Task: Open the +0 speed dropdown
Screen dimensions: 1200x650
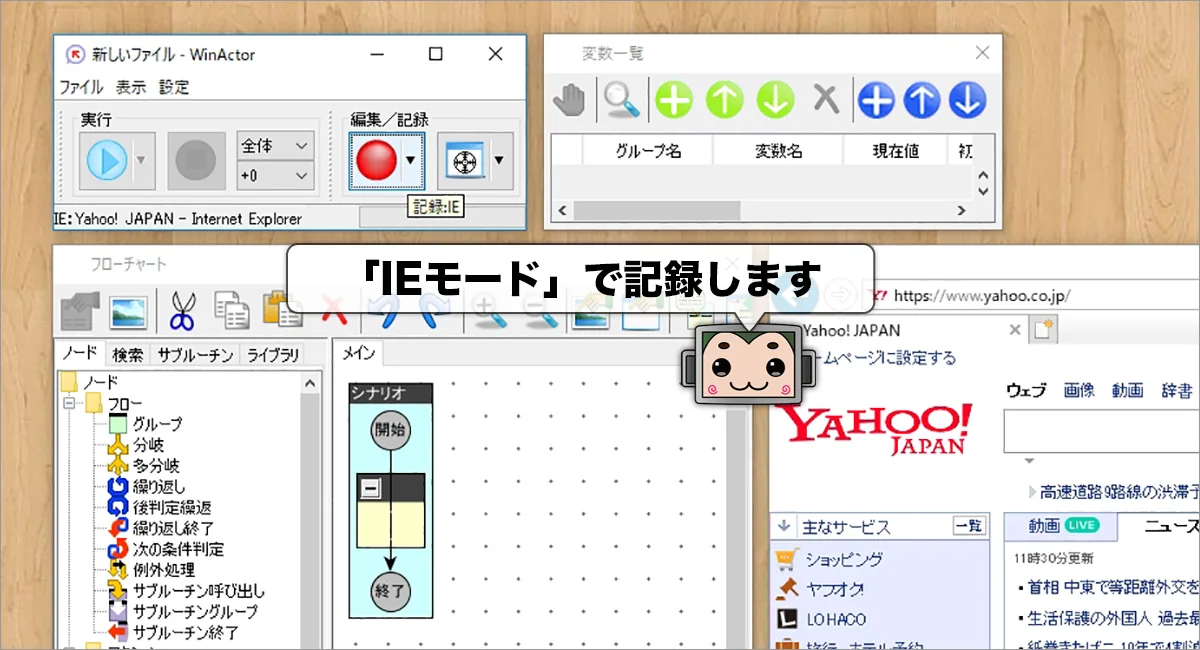Action: [x=275, y=175]
